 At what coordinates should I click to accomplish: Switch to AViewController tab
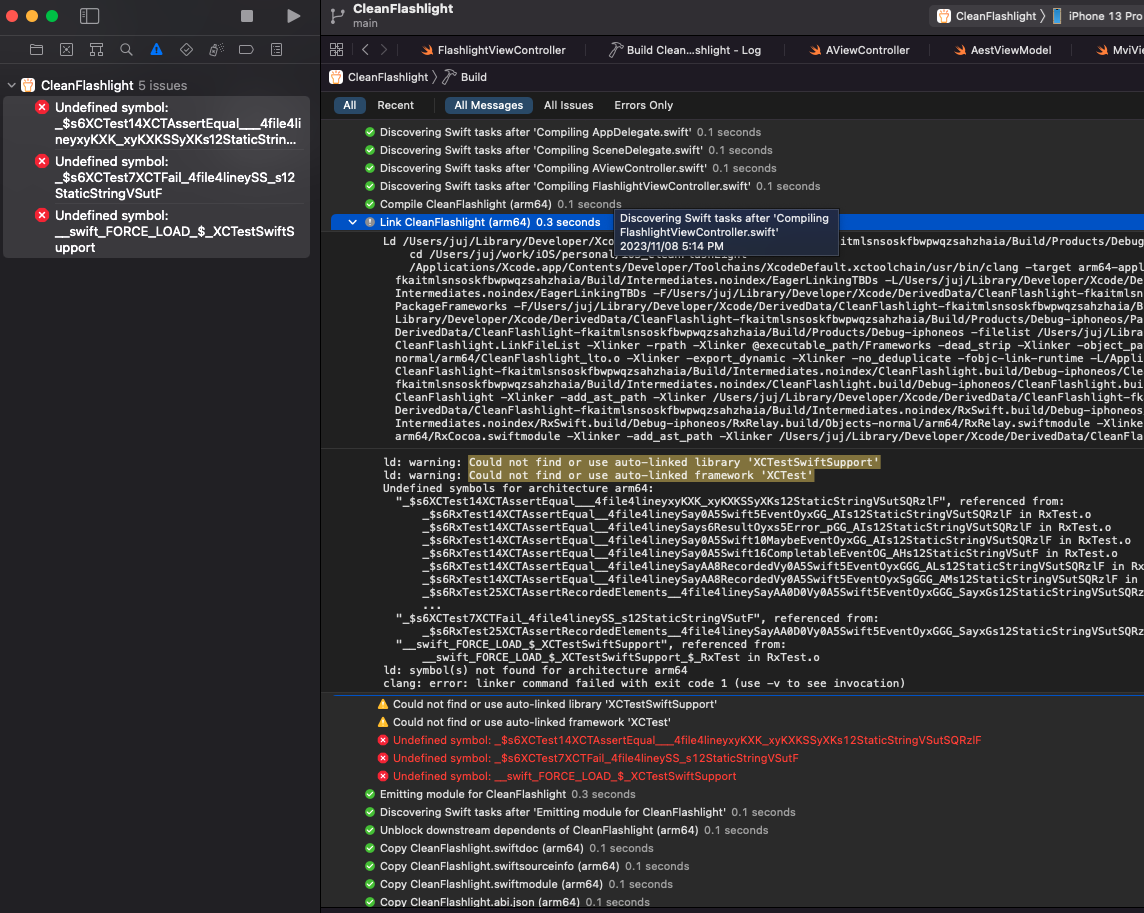point(859,50)
